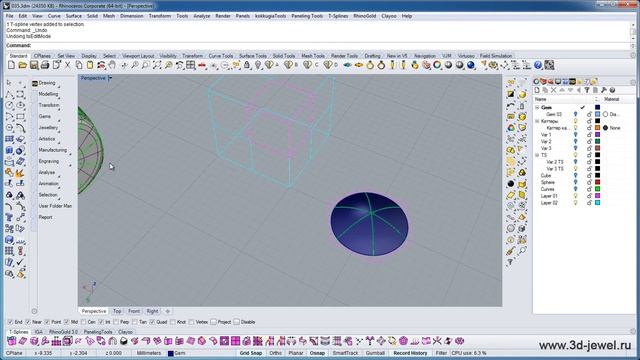
Task: Click the purple color swatch of Var 1 layer
Action: click(598, 134)
